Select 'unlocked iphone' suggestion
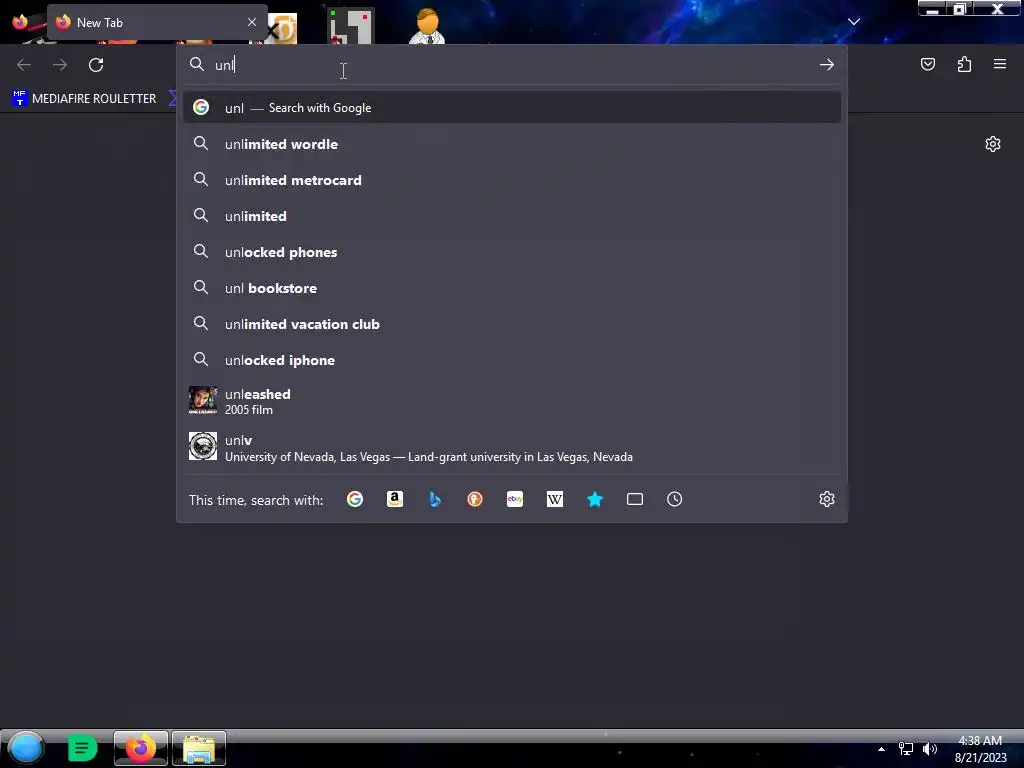This screenshot has height=768, width=1024. (512, 360)
